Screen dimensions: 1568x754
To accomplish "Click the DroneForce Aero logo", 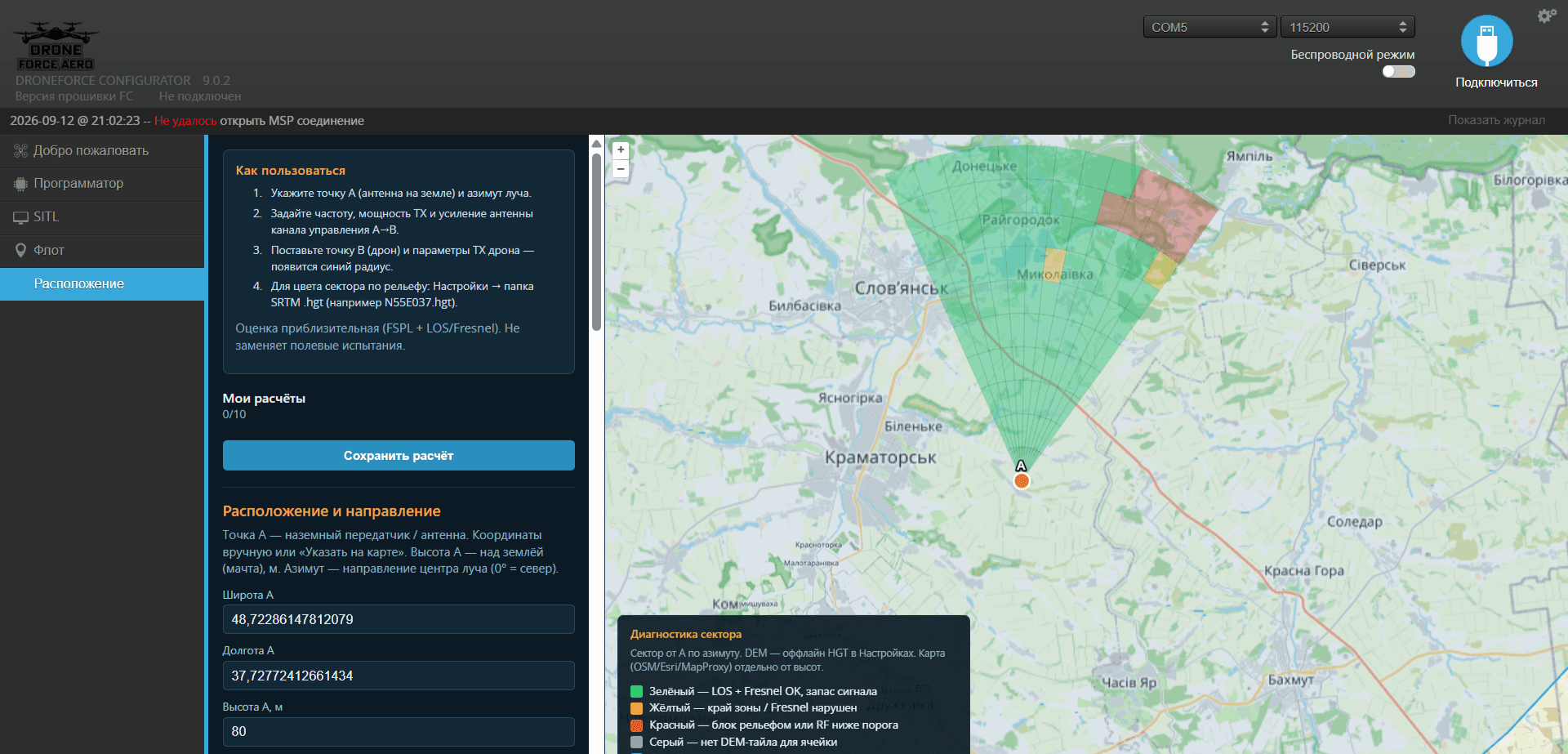I will 56,46.
